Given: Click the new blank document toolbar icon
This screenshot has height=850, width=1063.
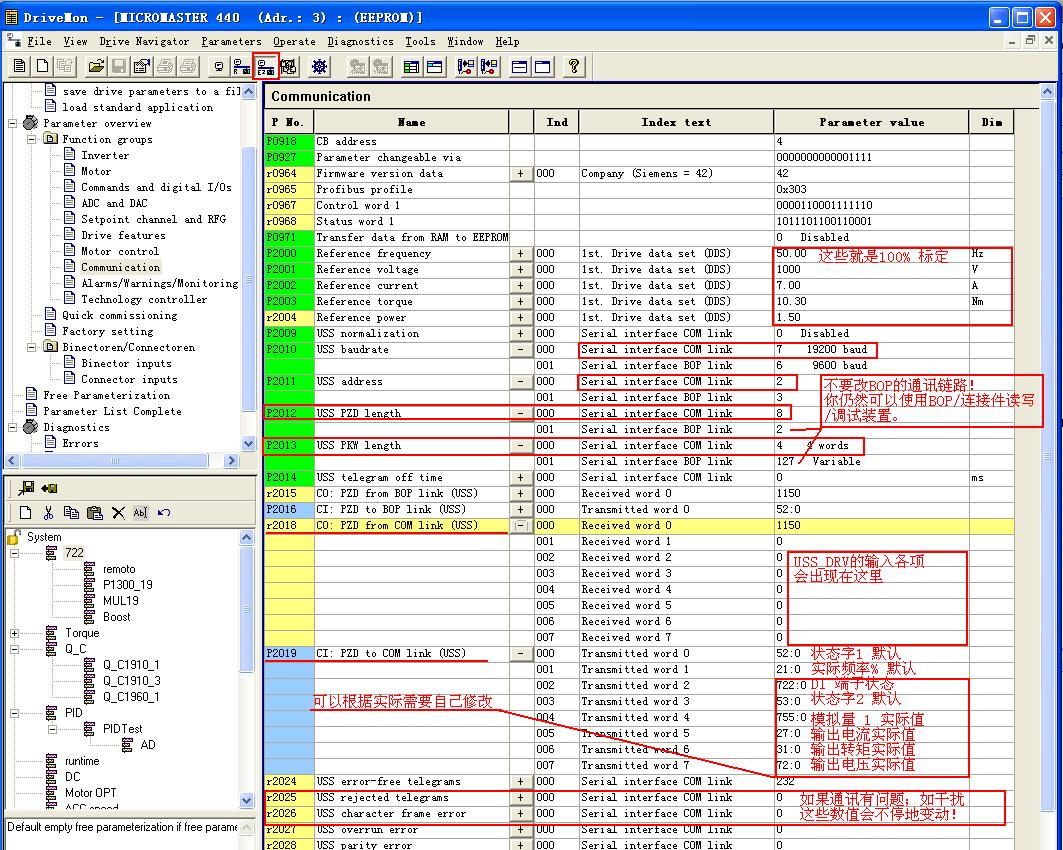Looking at the screenshot, I should pyautogui.click(x=42, y=67).
